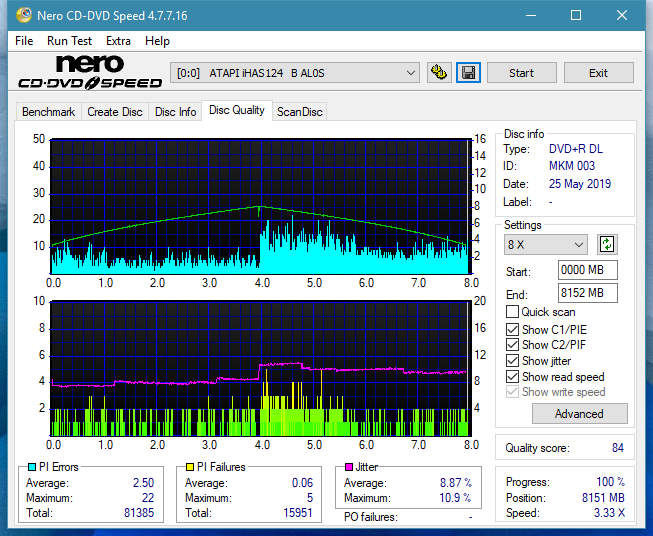The width and height of the screenshot is (653, 536).
Task: Disable Show read speed checkbox
Action: click(512, 376)
